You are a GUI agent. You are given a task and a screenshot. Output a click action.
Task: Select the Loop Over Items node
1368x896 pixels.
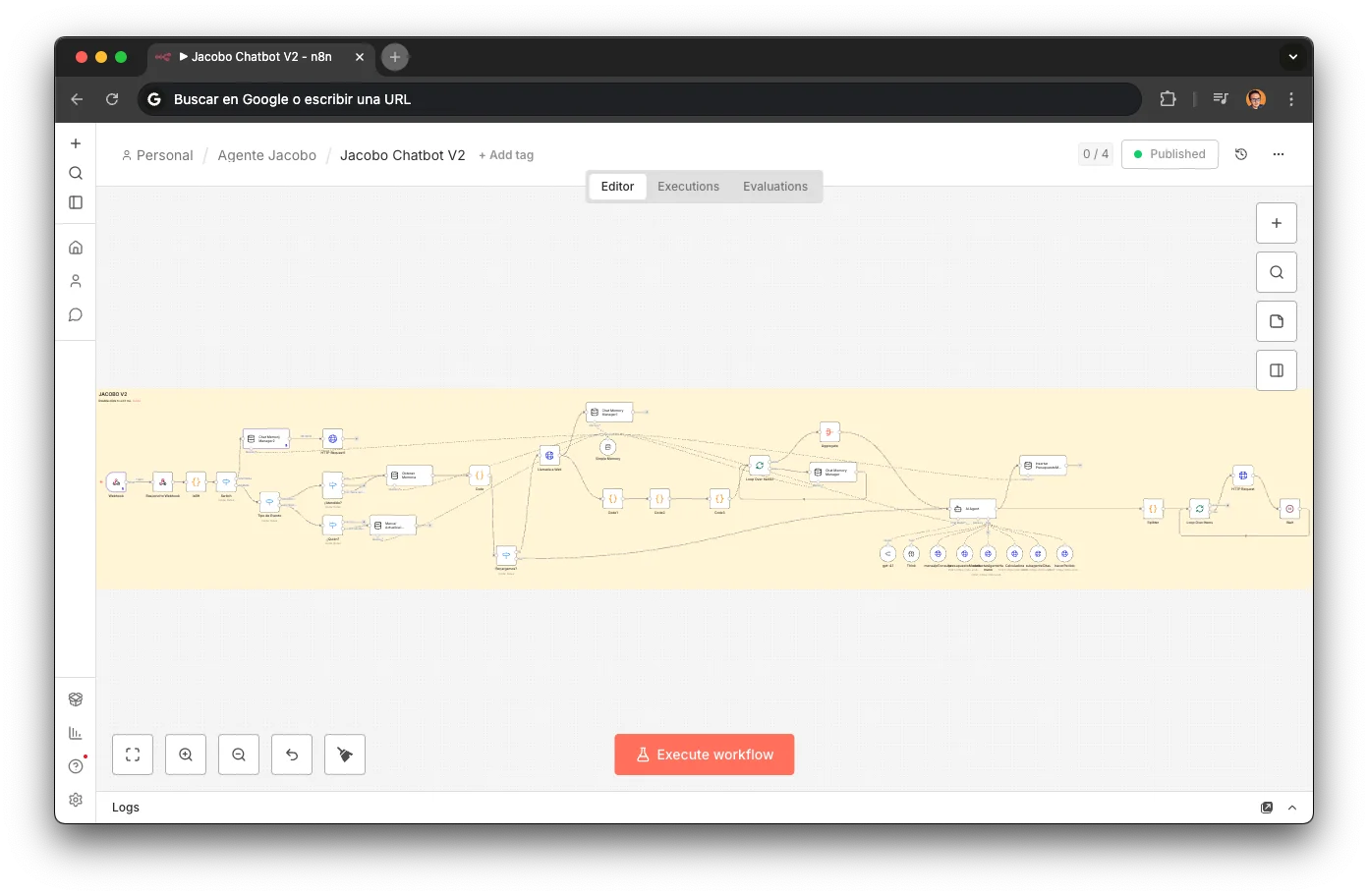[1199, 508]
